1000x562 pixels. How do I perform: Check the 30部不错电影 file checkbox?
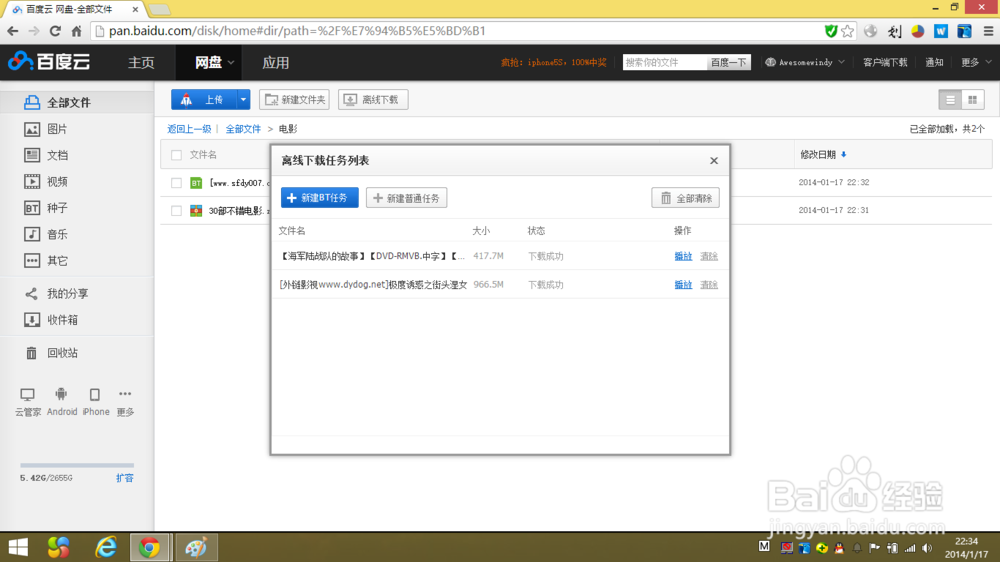(x=177, y=211)
